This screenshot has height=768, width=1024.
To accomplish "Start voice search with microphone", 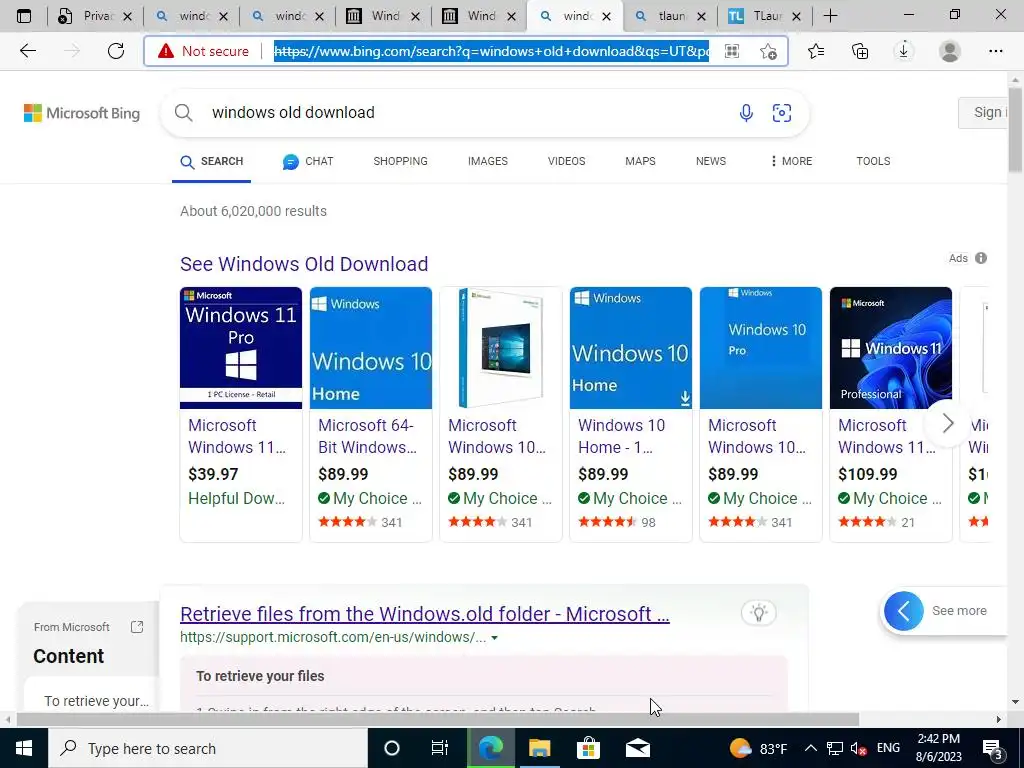I will [x=746, y=113].
